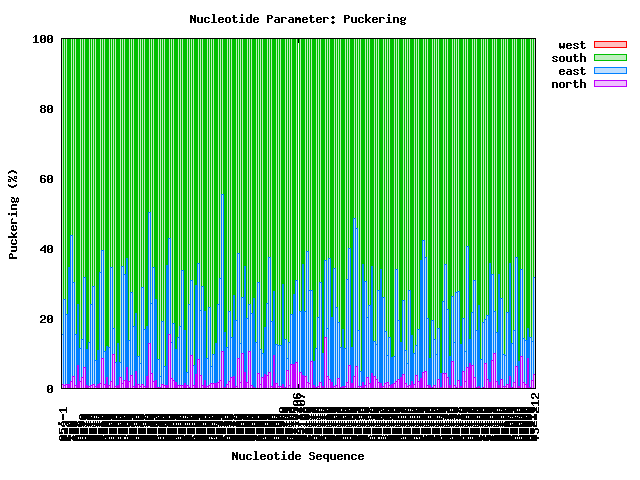The image size is (640, 480).
Task: Click the 'west' legend label
Action: click(x=572, y=45)
